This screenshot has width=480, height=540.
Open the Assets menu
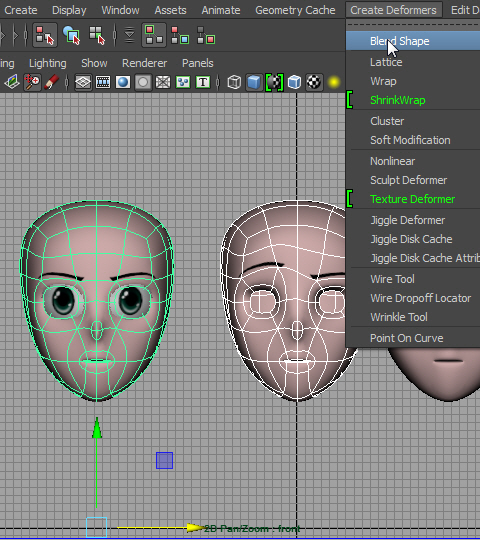click(170, 10)
